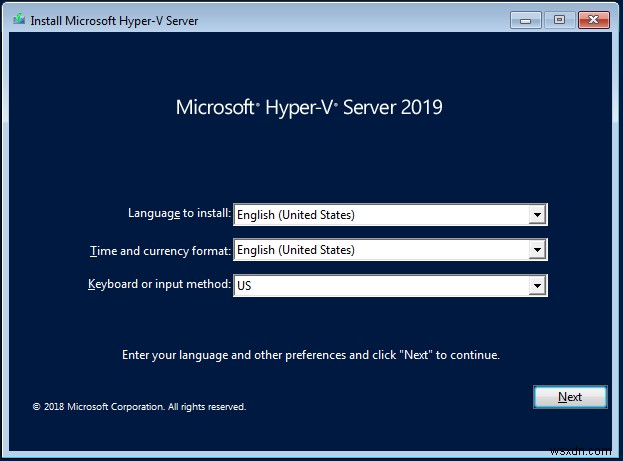Screen dimensions: 623x461
Task: Close the Install Microsoft Hyper-V Server window
Action: coord(593,19)
